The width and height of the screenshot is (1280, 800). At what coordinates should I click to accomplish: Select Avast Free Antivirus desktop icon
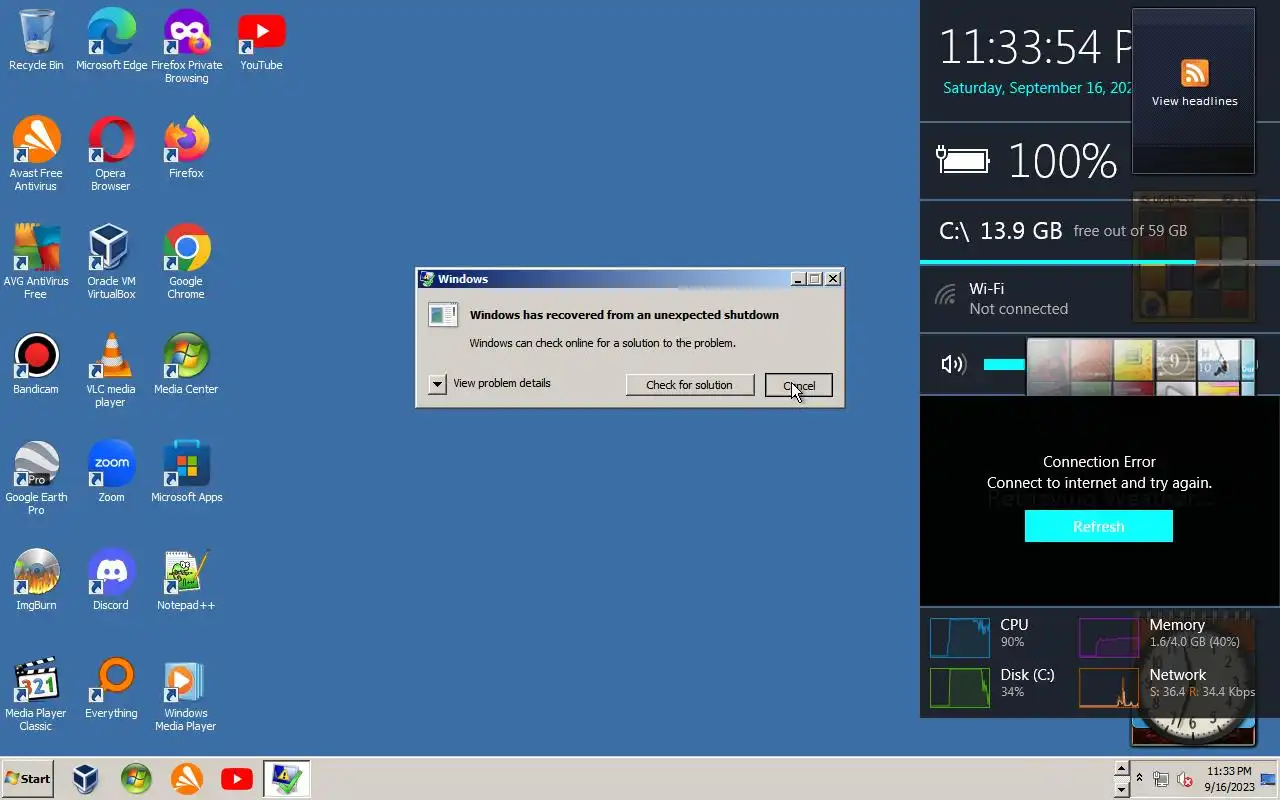36,154
